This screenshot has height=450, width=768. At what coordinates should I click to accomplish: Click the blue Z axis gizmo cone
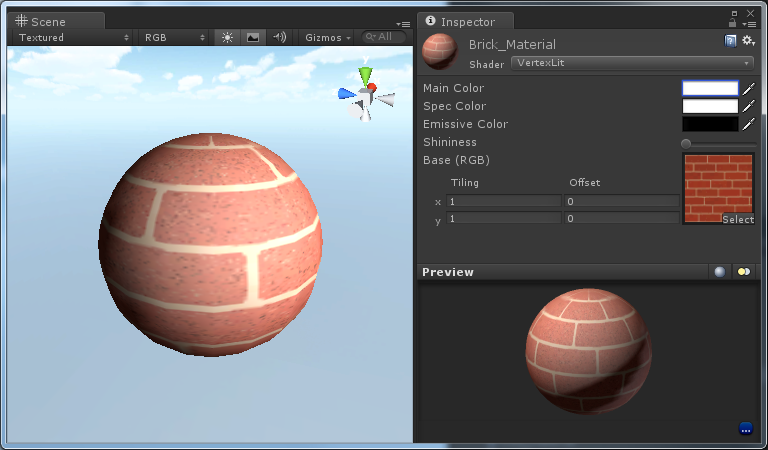(346, 94)
